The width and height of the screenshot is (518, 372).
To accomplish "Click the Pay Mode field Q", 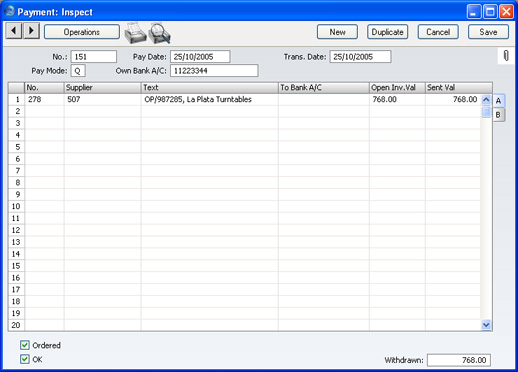I will (x=78, y=71).
